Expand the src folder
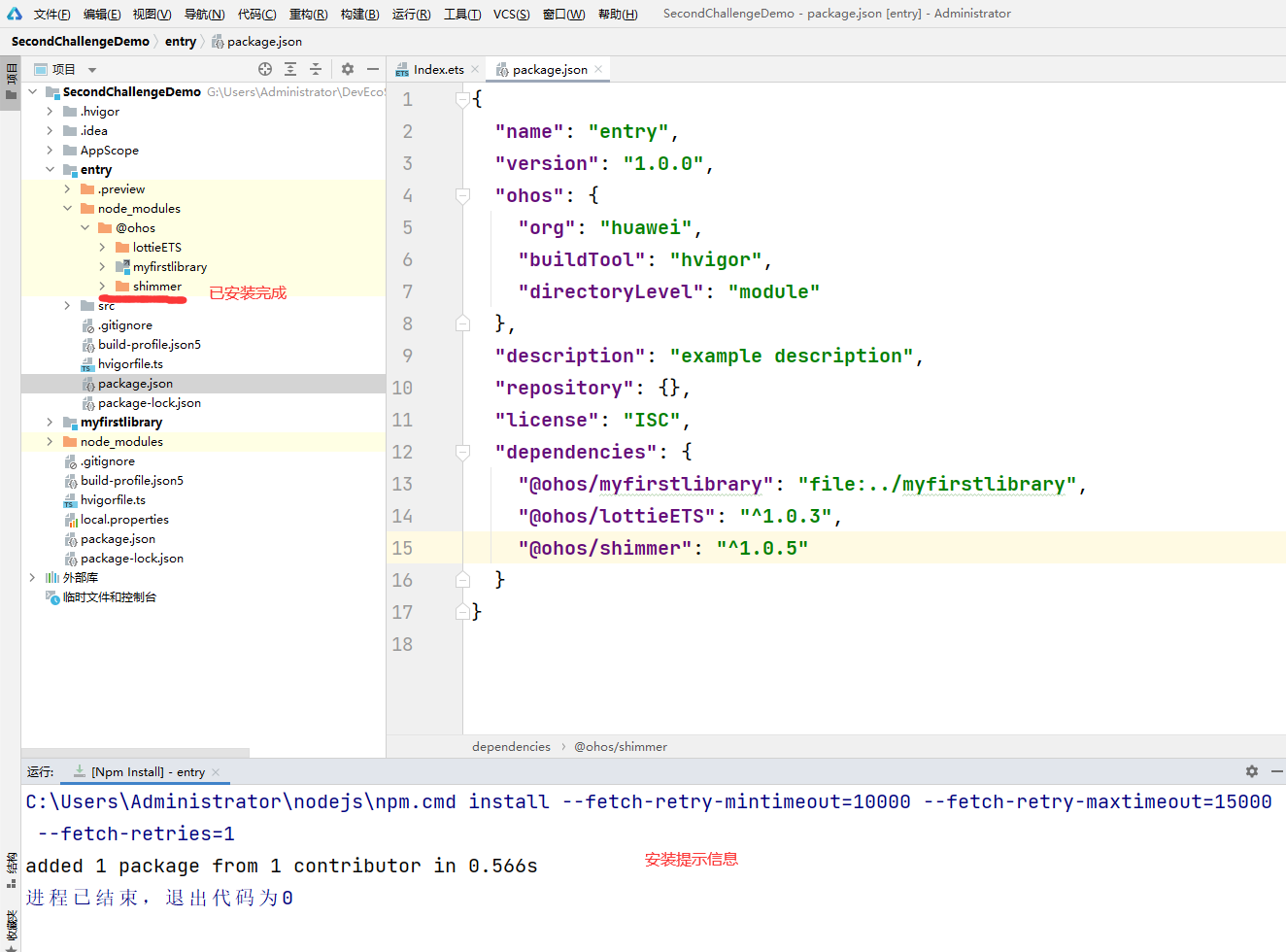The width and height of the screenshot is (1286, 952). (68, 305)
